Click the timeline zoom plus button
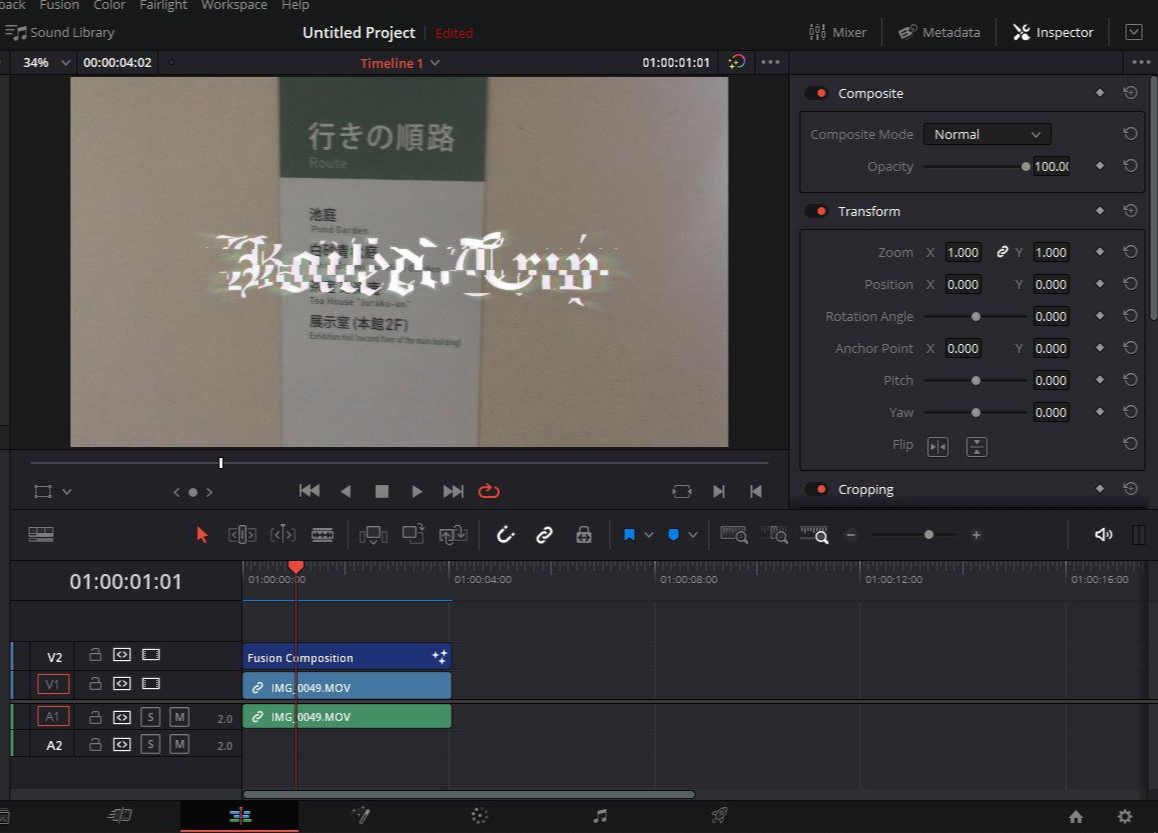 [976, 535]
